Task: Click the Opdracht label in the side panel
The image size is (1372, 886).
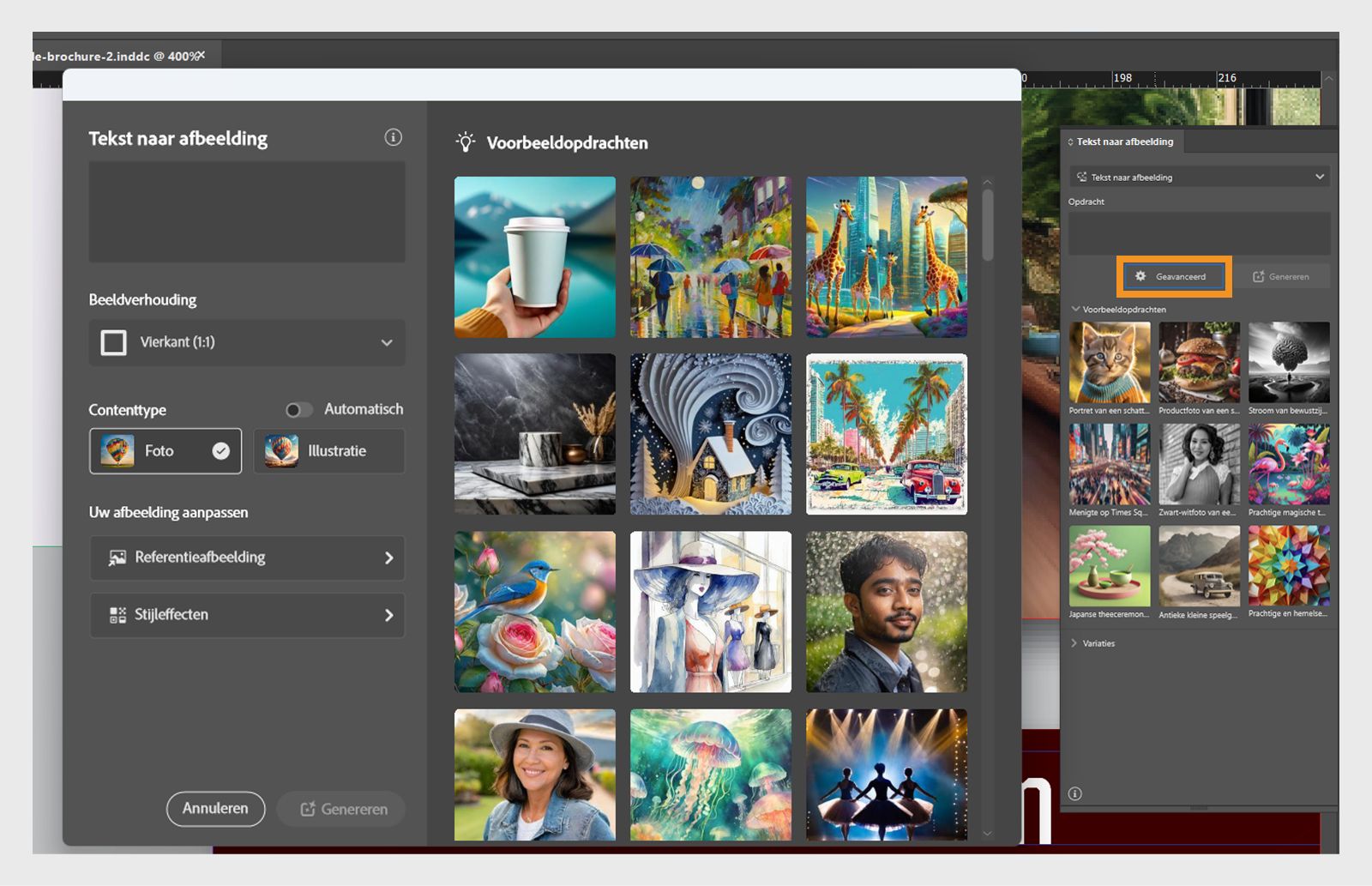Action: pyautogui.click(x=1086, y=202)
